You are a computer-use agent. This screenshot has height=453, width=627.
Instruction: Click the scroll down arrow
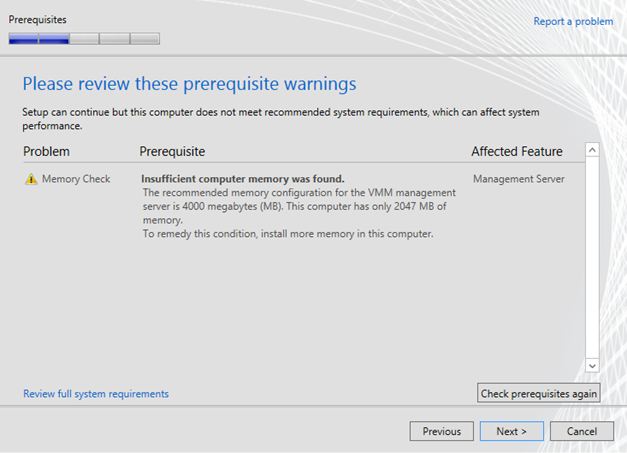(x=592, y=365)
